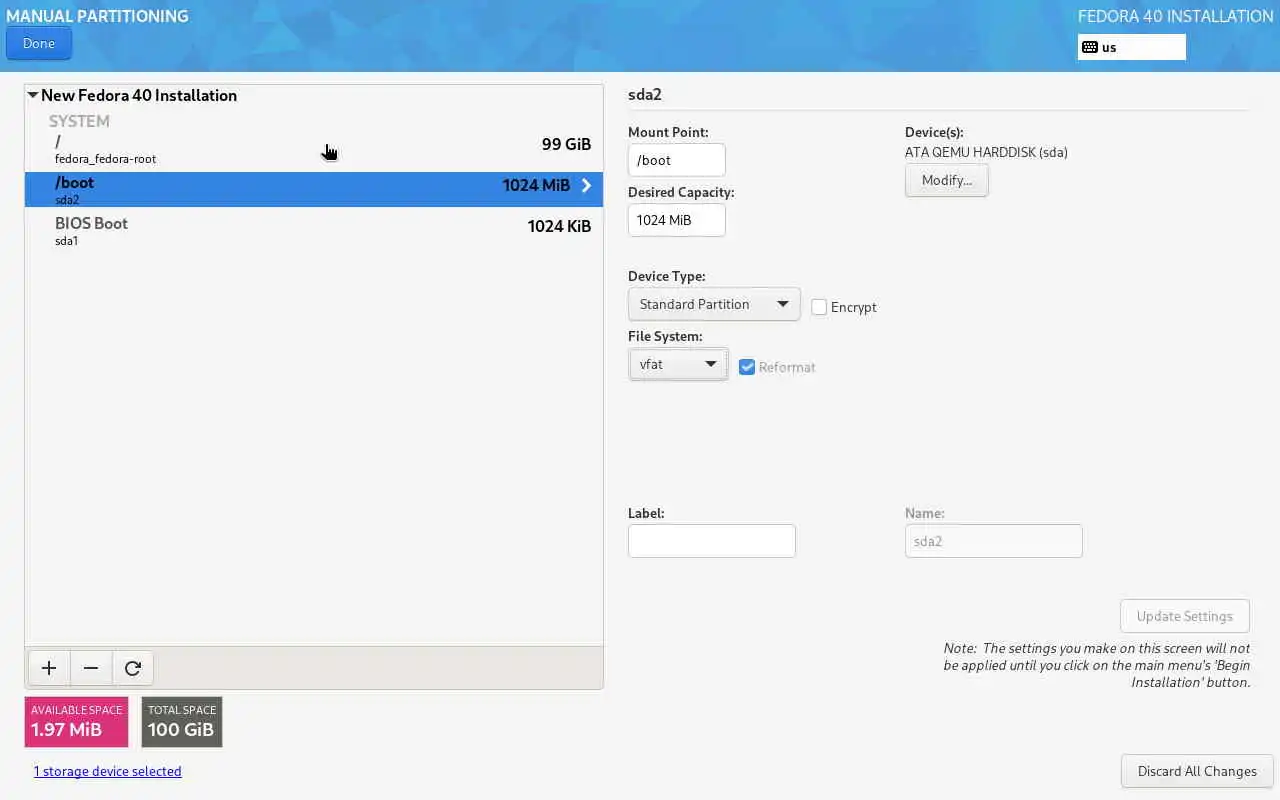Click the Done button
Viewport: 1280px width, 800px height.
click(x=39, y=43)
